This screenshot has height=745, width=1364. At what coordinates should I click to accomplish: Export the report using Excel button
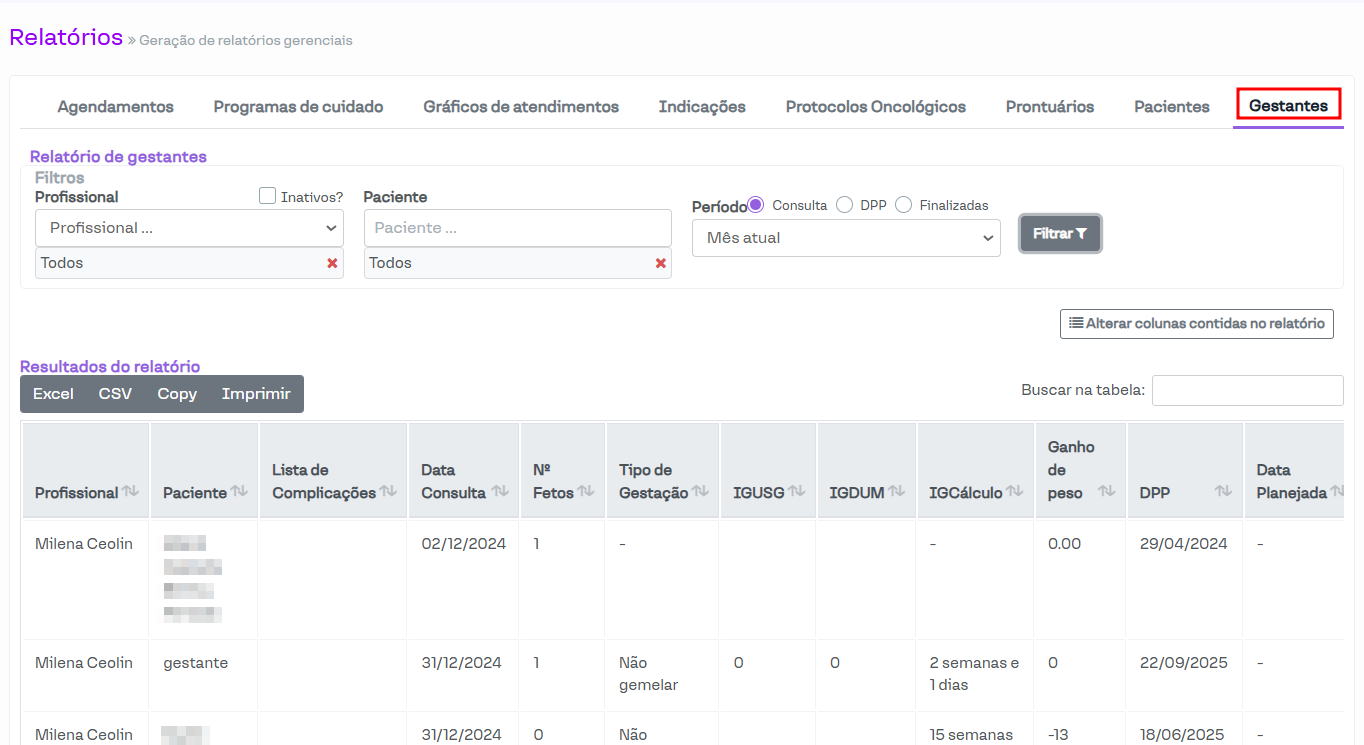click(x=53, y=394)
